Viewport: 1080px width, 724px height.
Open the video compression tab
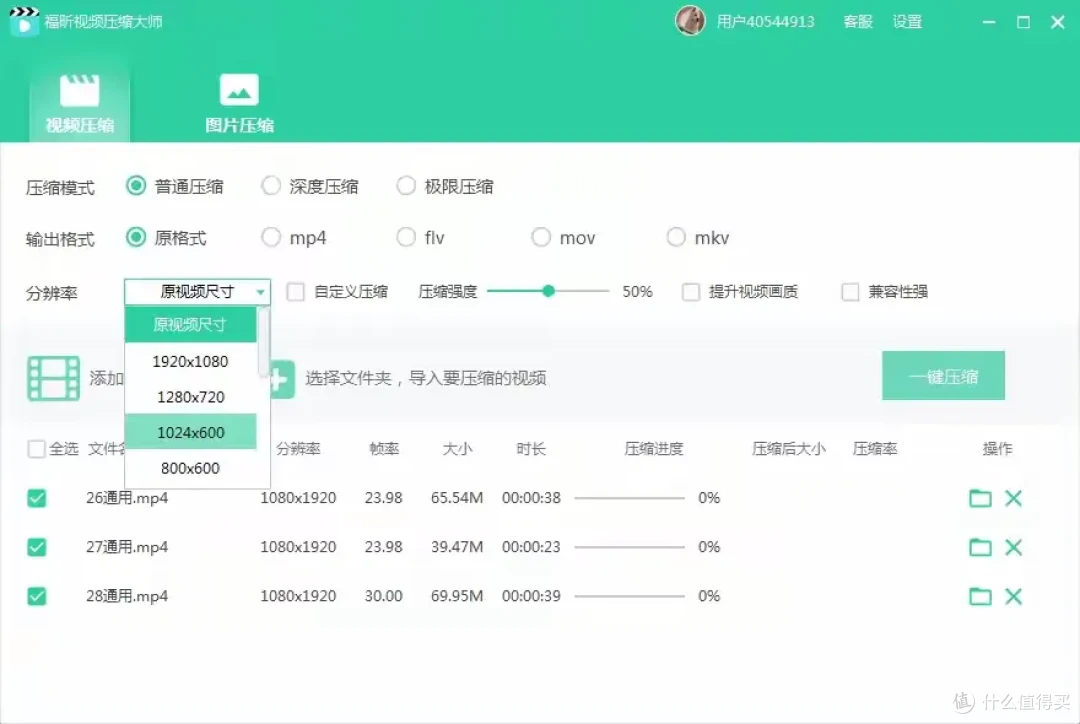[79, 103]
